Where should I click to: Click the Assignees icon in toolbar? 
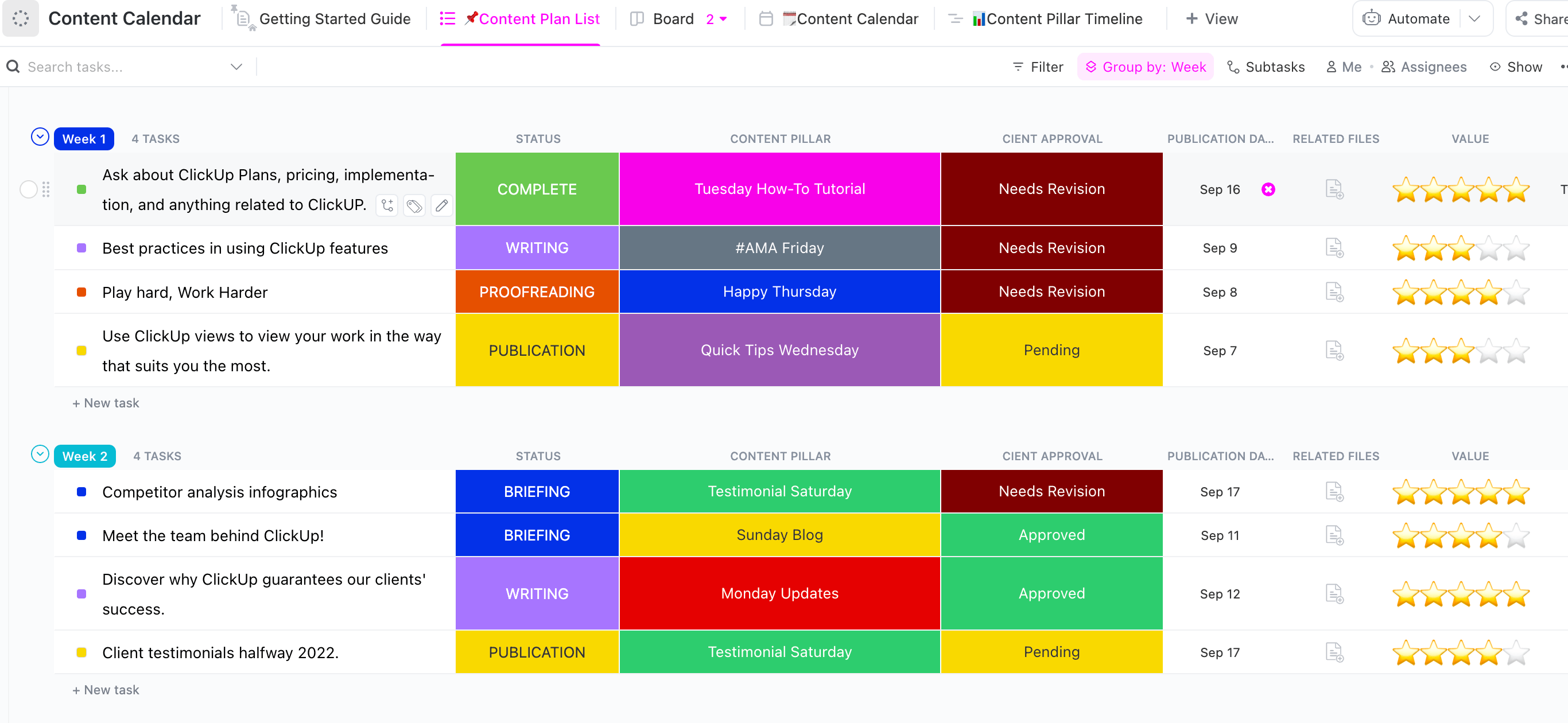(1391, 67)
